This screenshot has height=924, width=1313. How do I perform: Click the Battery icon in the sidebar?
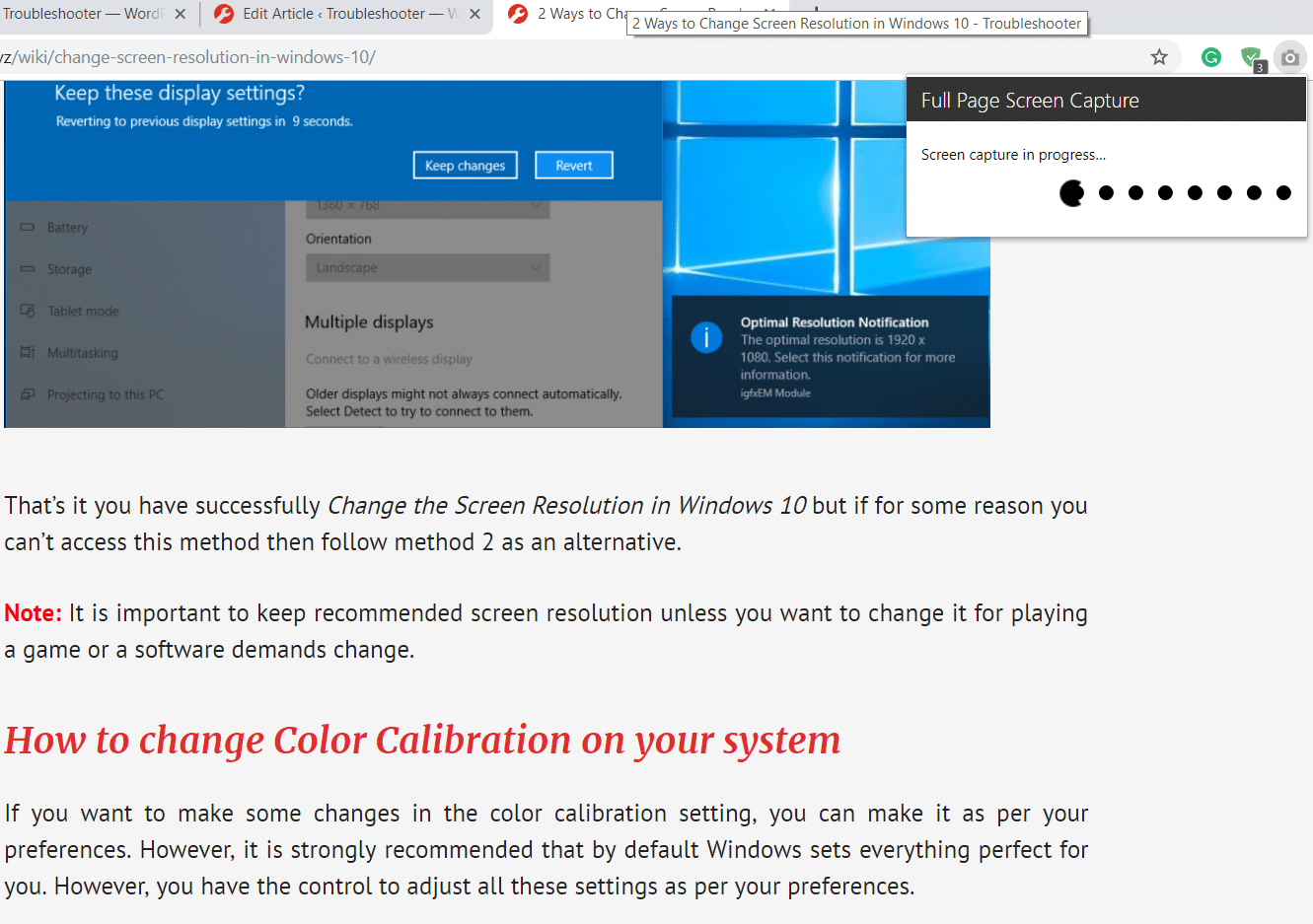click(x=28, y=228)
